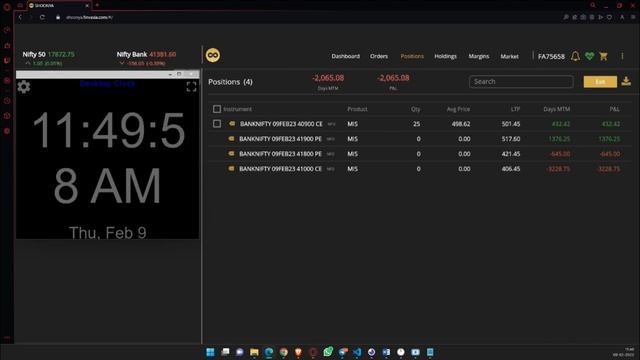This screenshot has width=640, height=360.
Task: Select the BANKNIFTY 09FEB23 41000 CE row
Action: [x=420, y=169]
